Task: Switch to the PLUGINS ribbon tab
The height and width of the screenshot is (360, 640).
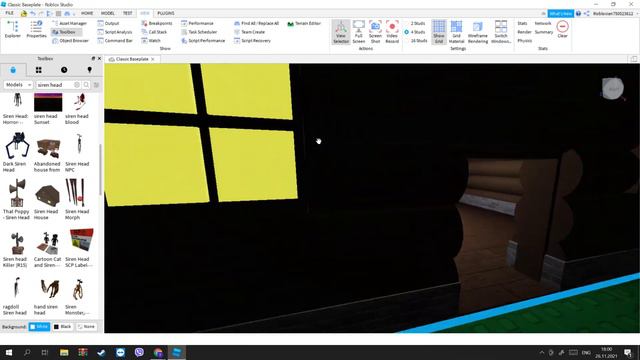Action: pyautogui.click(x=166, y=13)
